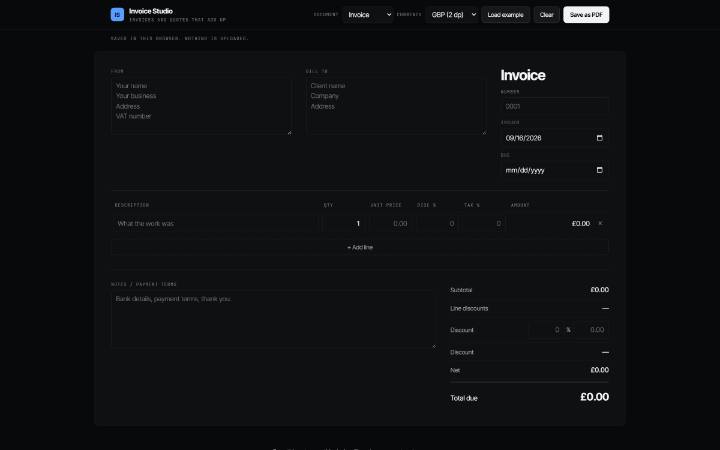Click the Qty field showing 1
The width and height of the screenshot is (720, 450).
click(x=344, y=224)
